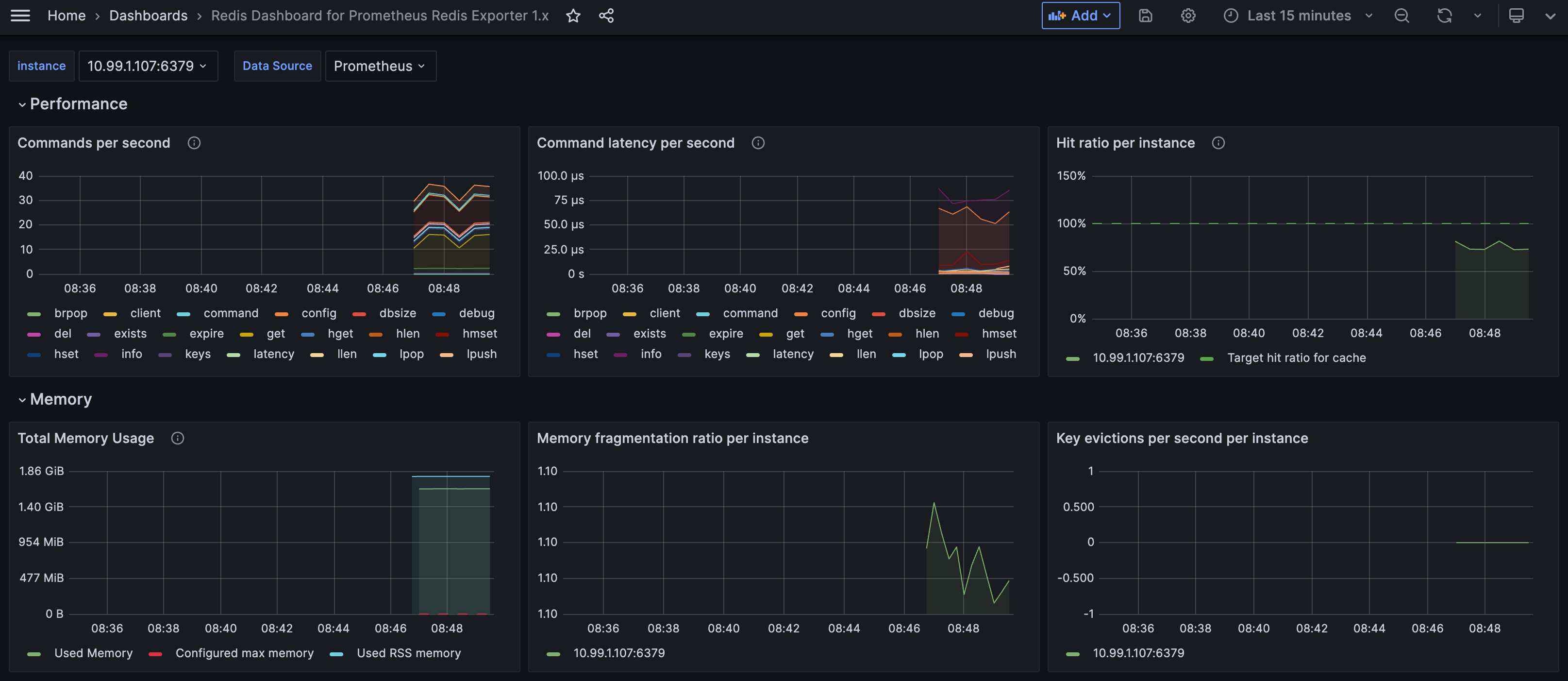Collapse the top toolbar chevron
Image resolution: width=1568 pixels, height=681 pixels.
[1550, 16]
